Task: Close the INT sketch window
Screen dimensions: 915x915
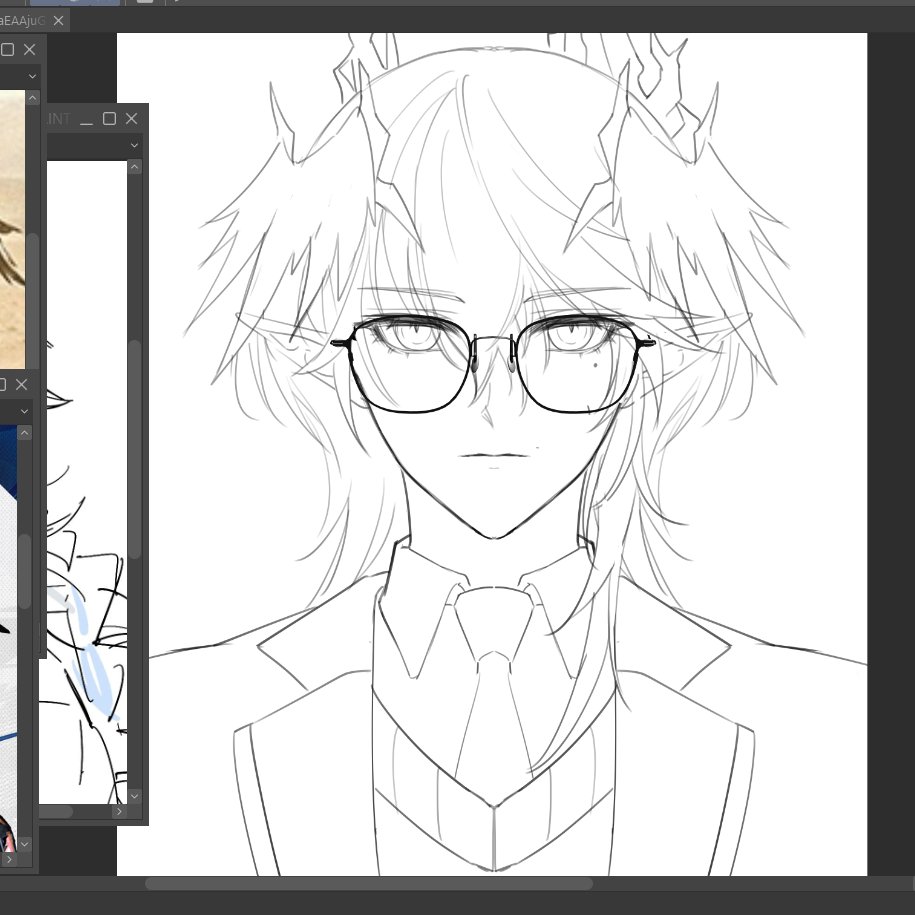Action: pos(131,119)
